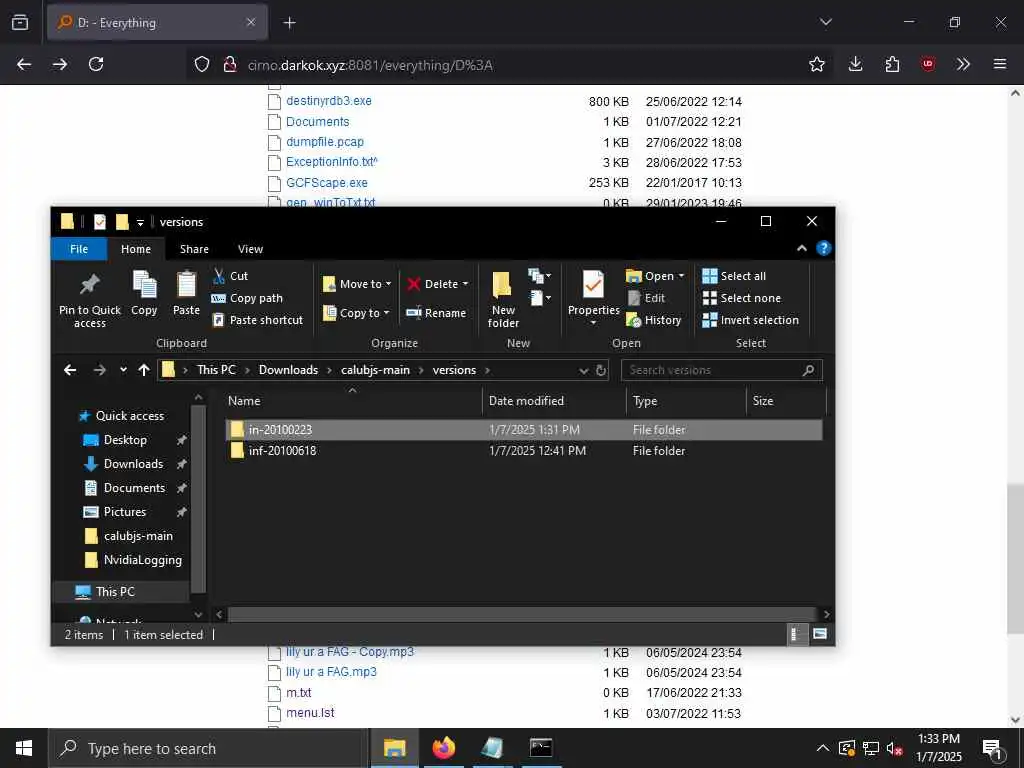Click Pin to Quick access icon
Image resolution: width=1024 pixels, height=768 pixels.
89,285
